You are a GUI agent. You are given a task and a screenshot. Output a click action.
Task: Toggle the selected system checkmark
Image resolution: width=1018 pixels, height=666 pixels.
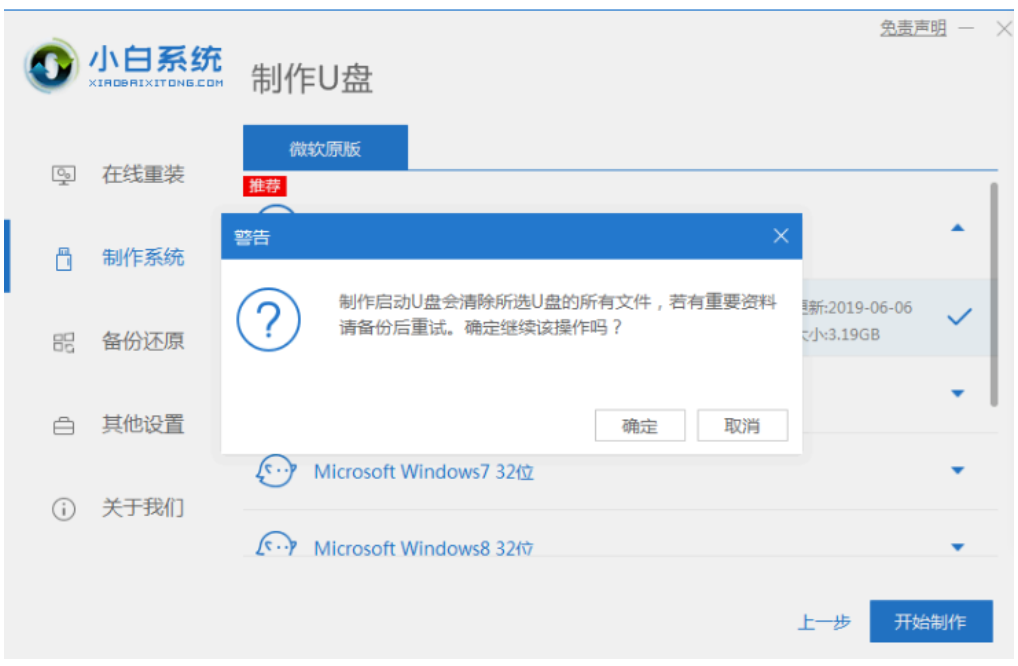tap(959, 317)
